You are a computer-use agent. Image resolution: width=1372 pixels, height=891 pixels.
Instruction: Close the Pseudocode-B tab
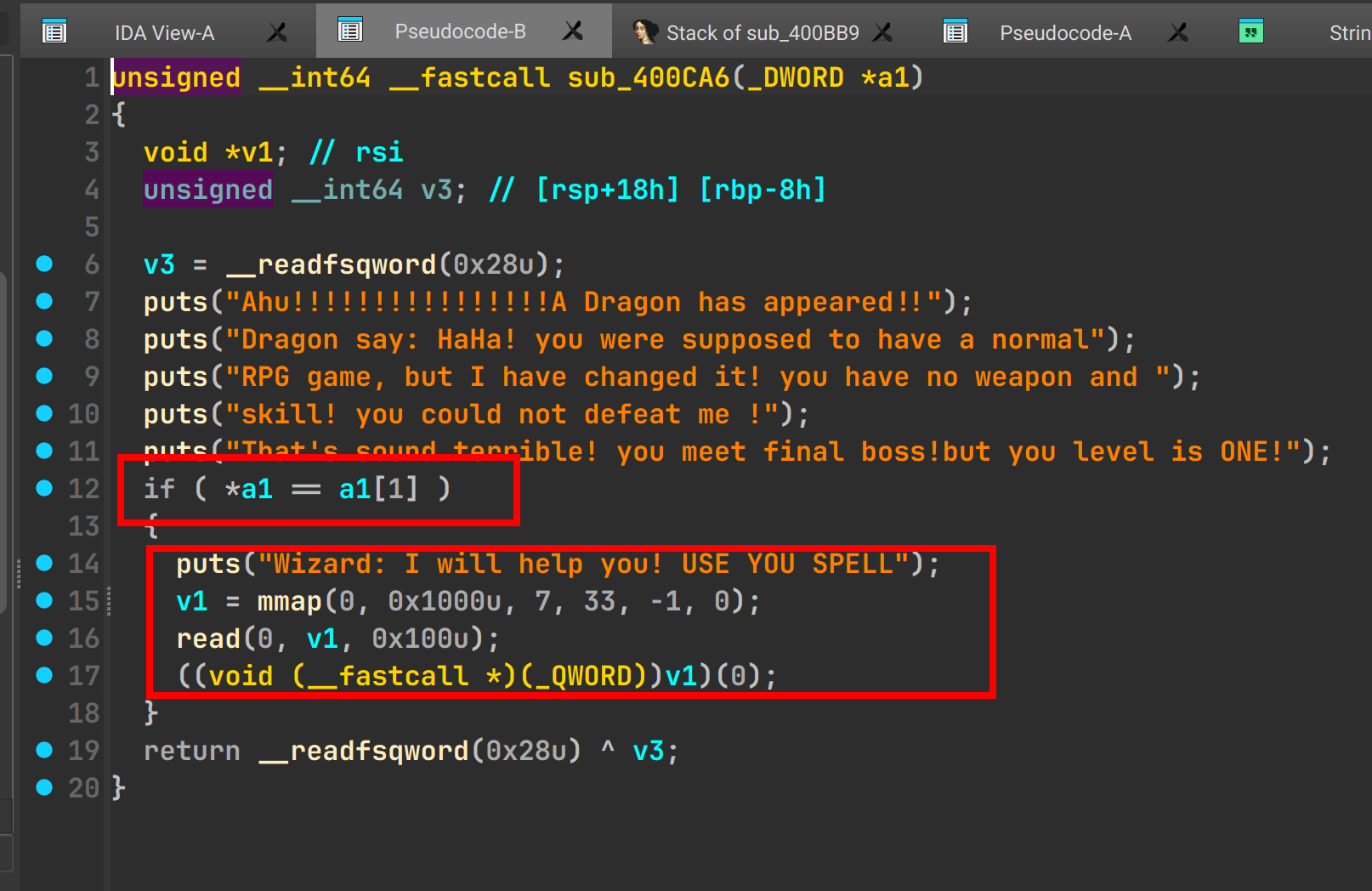pos(574,31)
